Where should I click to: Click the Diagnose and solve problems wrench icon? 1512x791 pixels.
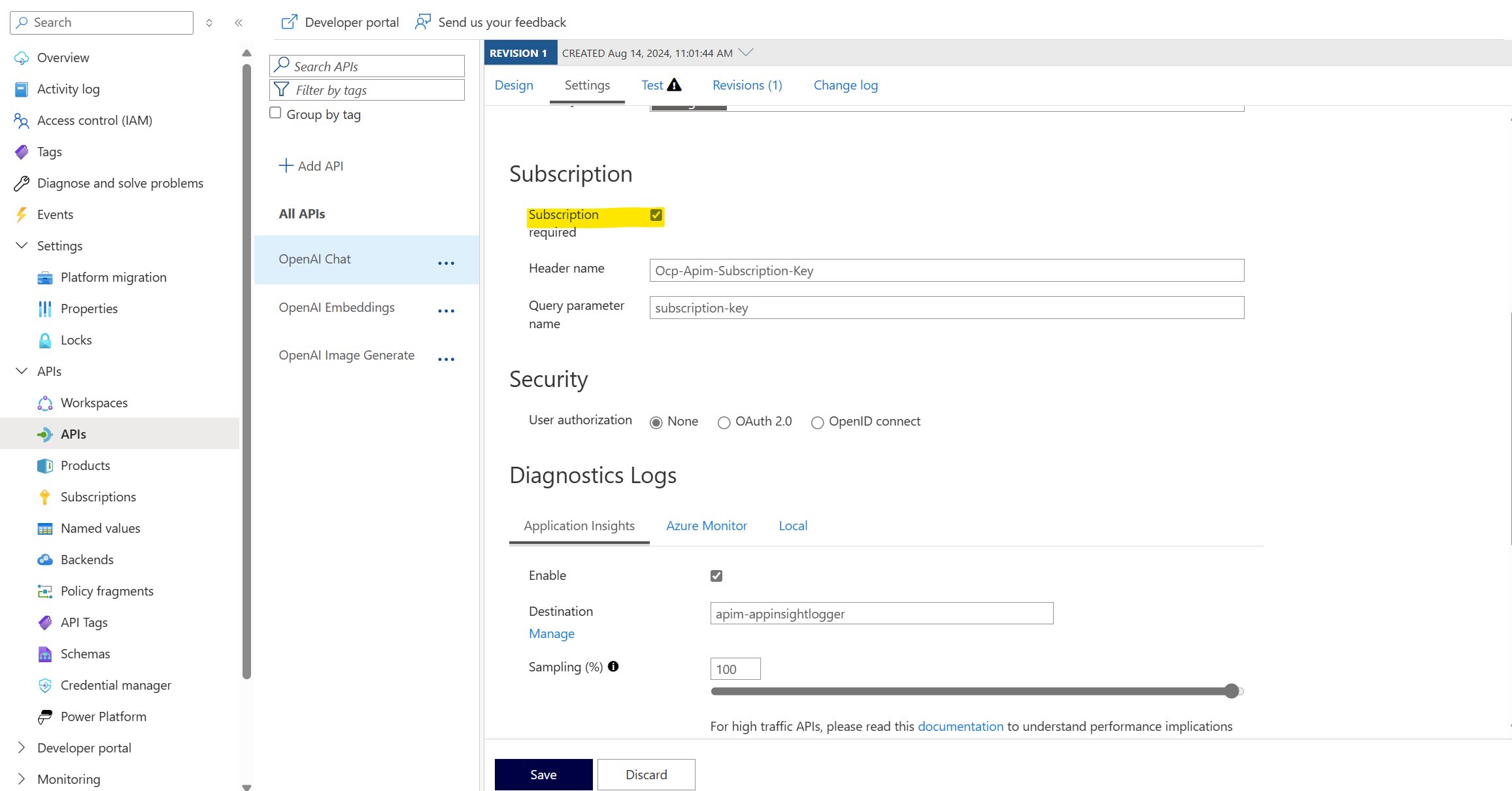[x=22, y=183]
